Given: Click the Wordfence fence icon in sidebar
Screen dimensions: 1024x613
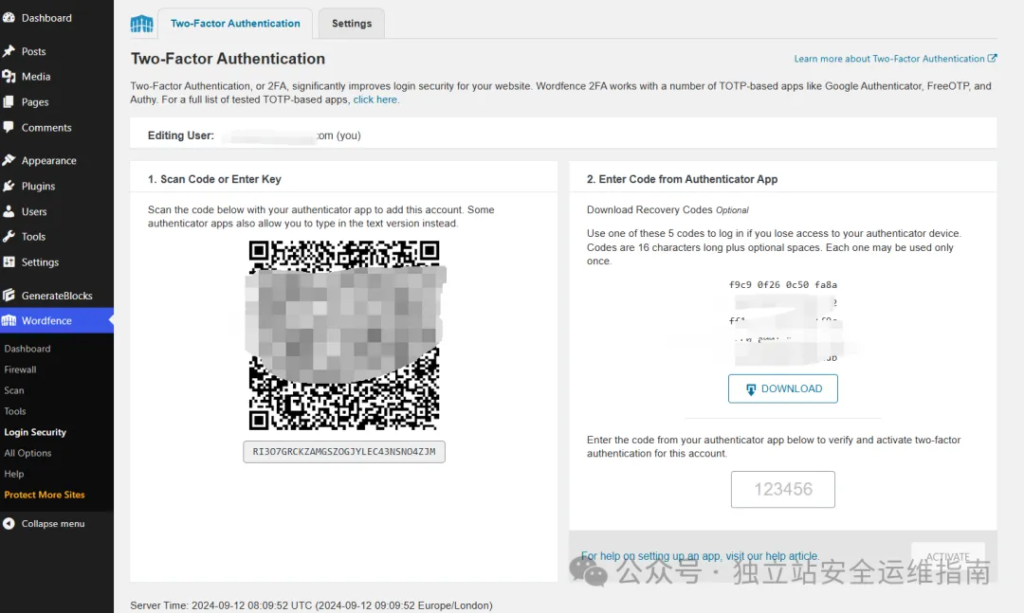Looking at the screenshot, I should pos(8,321).
